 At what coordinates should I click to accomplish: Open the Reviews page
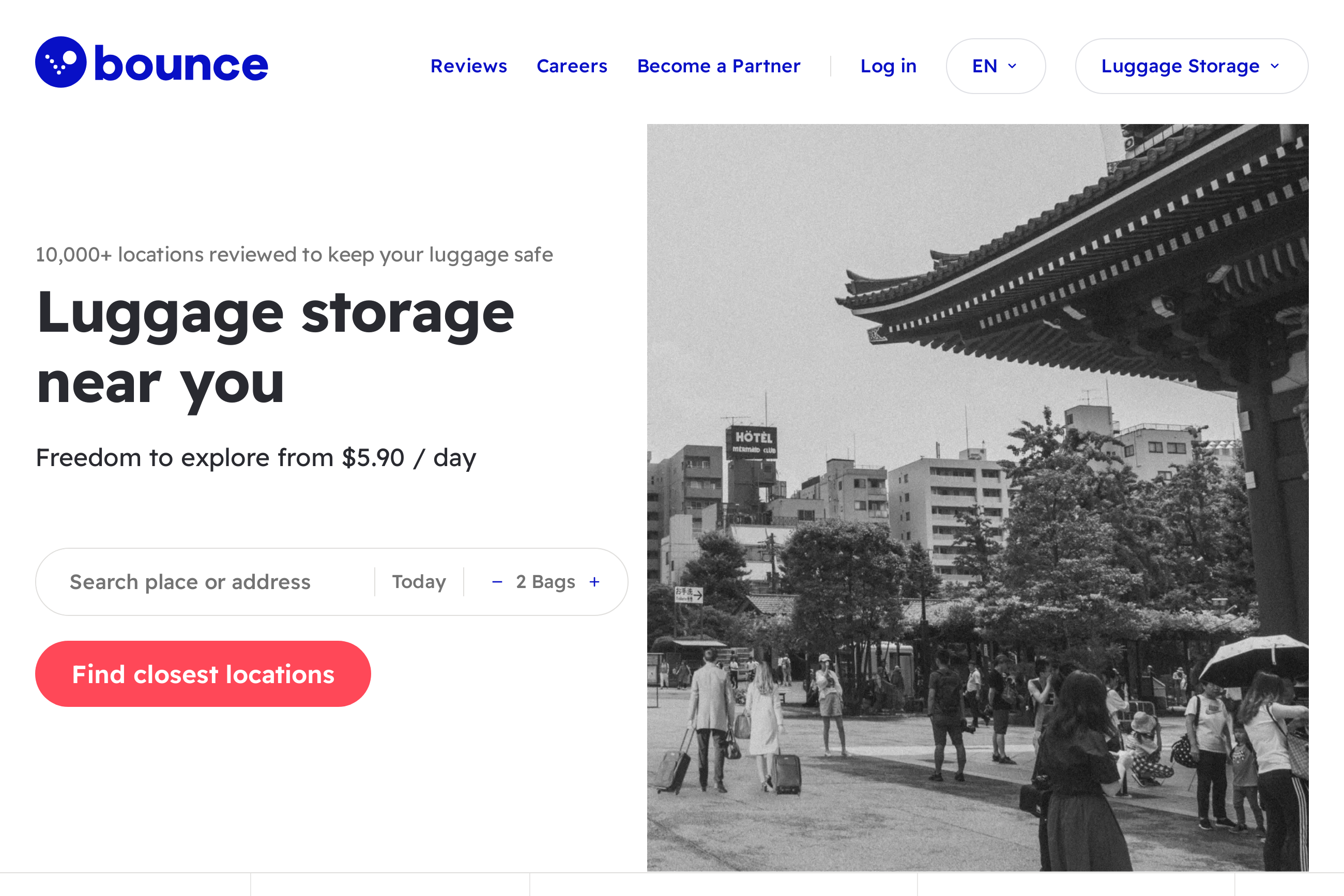468,66
